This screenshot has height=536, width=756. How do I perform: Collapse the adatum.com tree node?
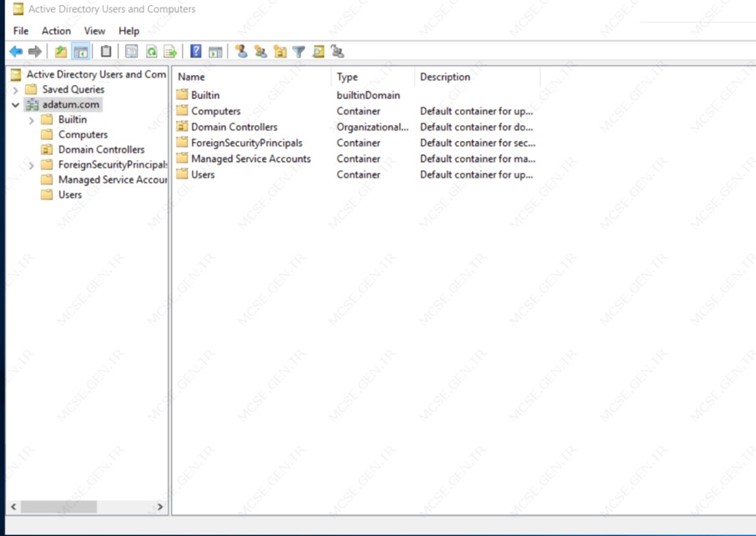15,105
